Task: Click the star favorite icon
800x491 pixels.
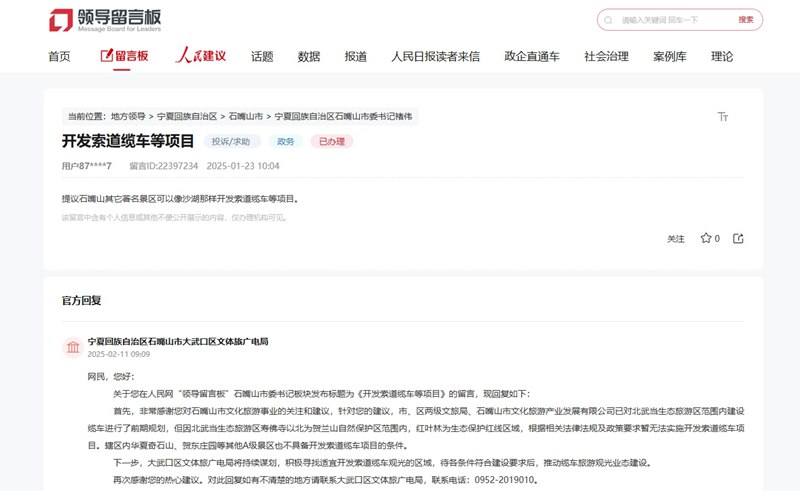Action: pyautogui.click(x=705, y=238)
